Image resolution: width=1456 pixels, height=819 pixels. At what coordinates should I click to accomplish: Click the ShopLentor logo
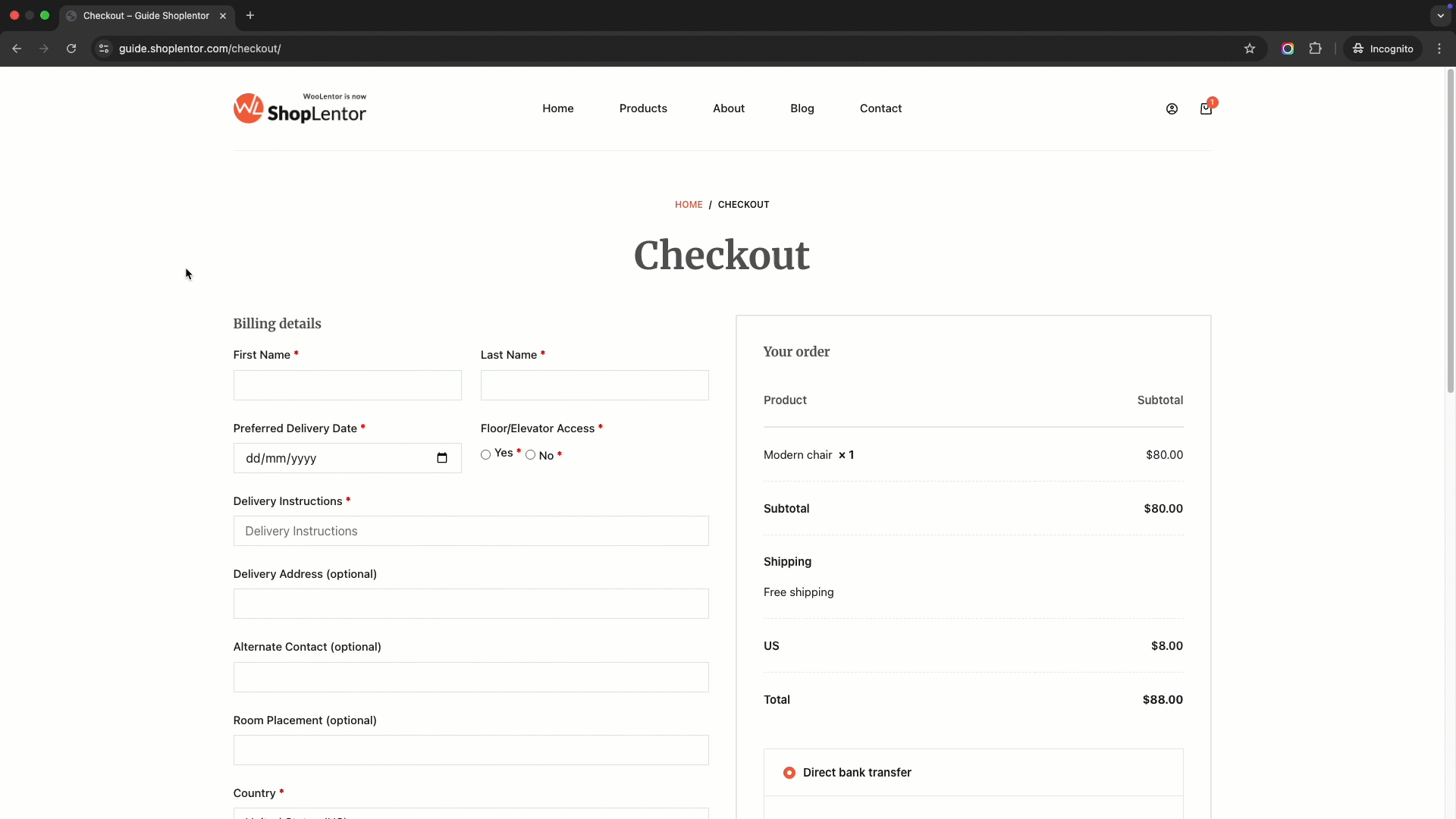pyautogui.click(x=300, y=108)
